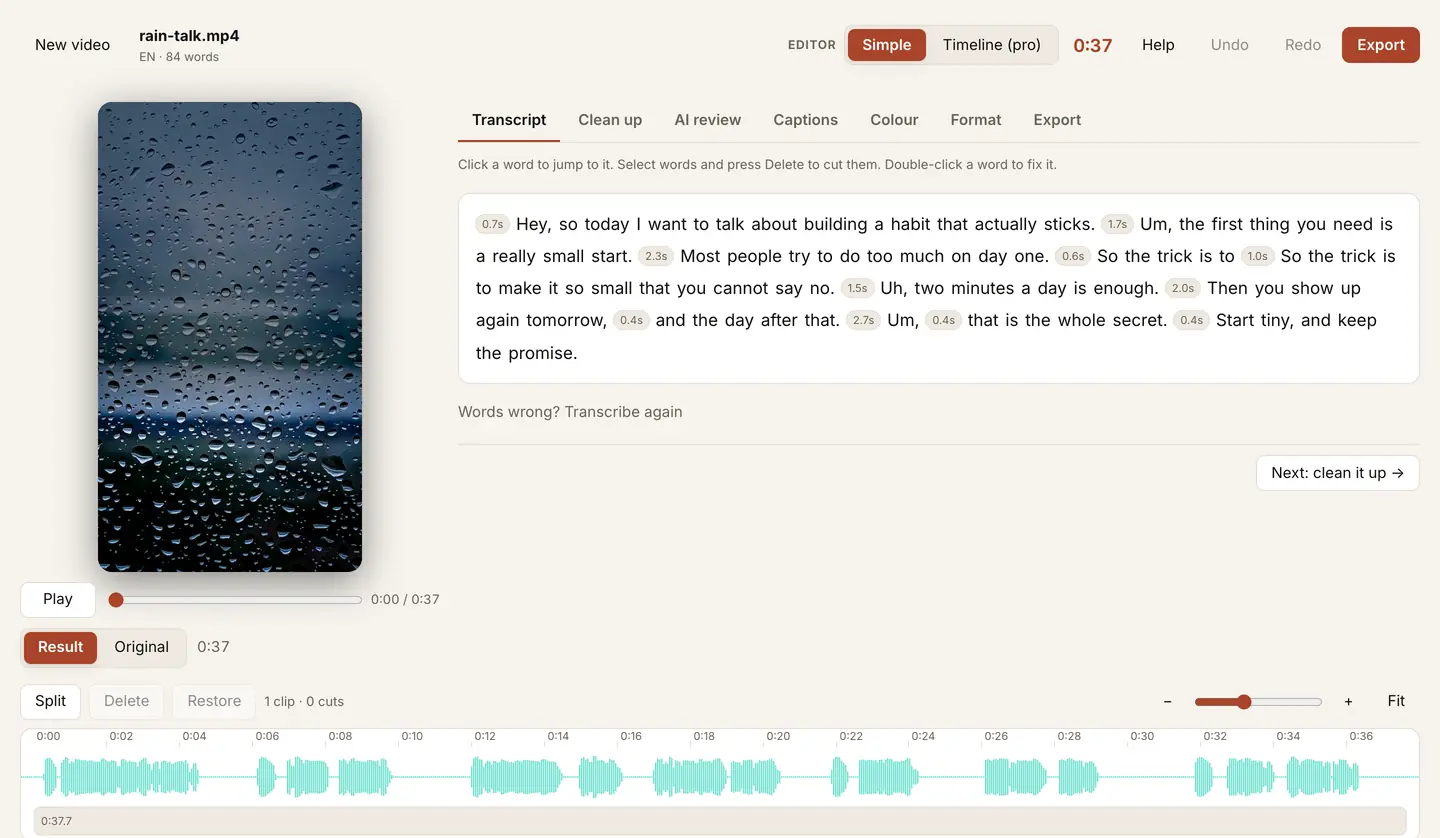
Task: Click the word 'promise.' in transcript
Action: click(x=541, y=353)
